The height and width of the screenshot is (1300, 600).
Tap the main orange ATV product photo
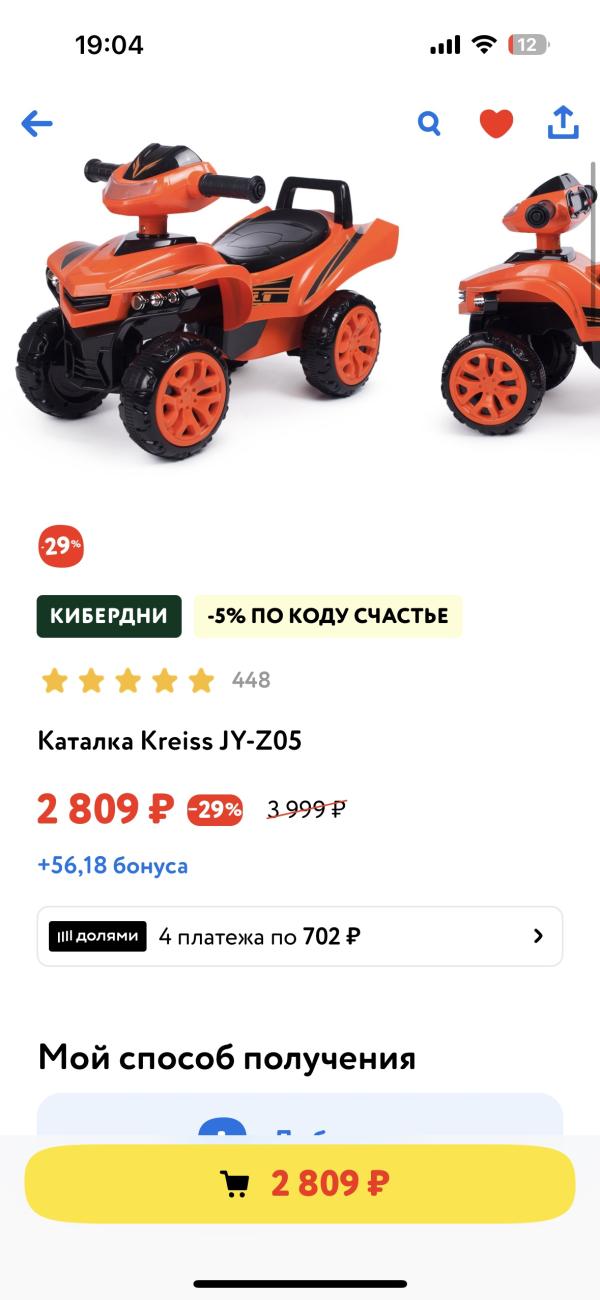point(207,300)
